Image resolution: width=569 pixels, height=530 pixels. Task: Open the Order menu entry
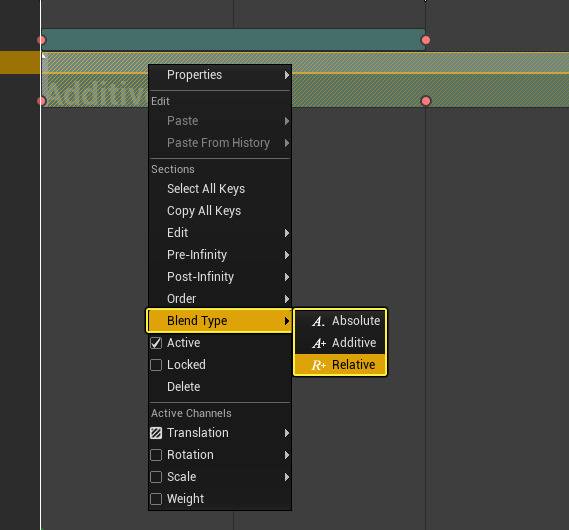point(220,299)
